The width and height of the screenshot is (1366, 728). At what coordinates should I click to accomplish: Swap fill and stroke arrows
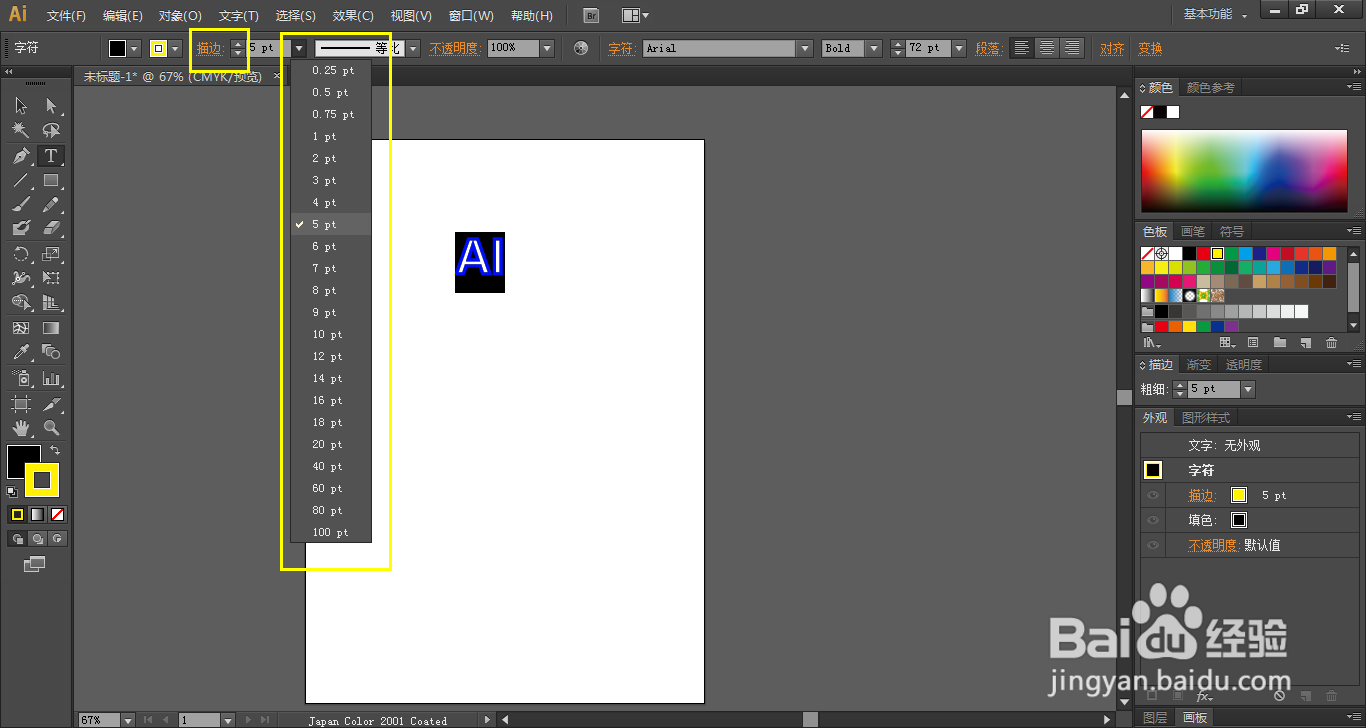(x=56, y=451)
